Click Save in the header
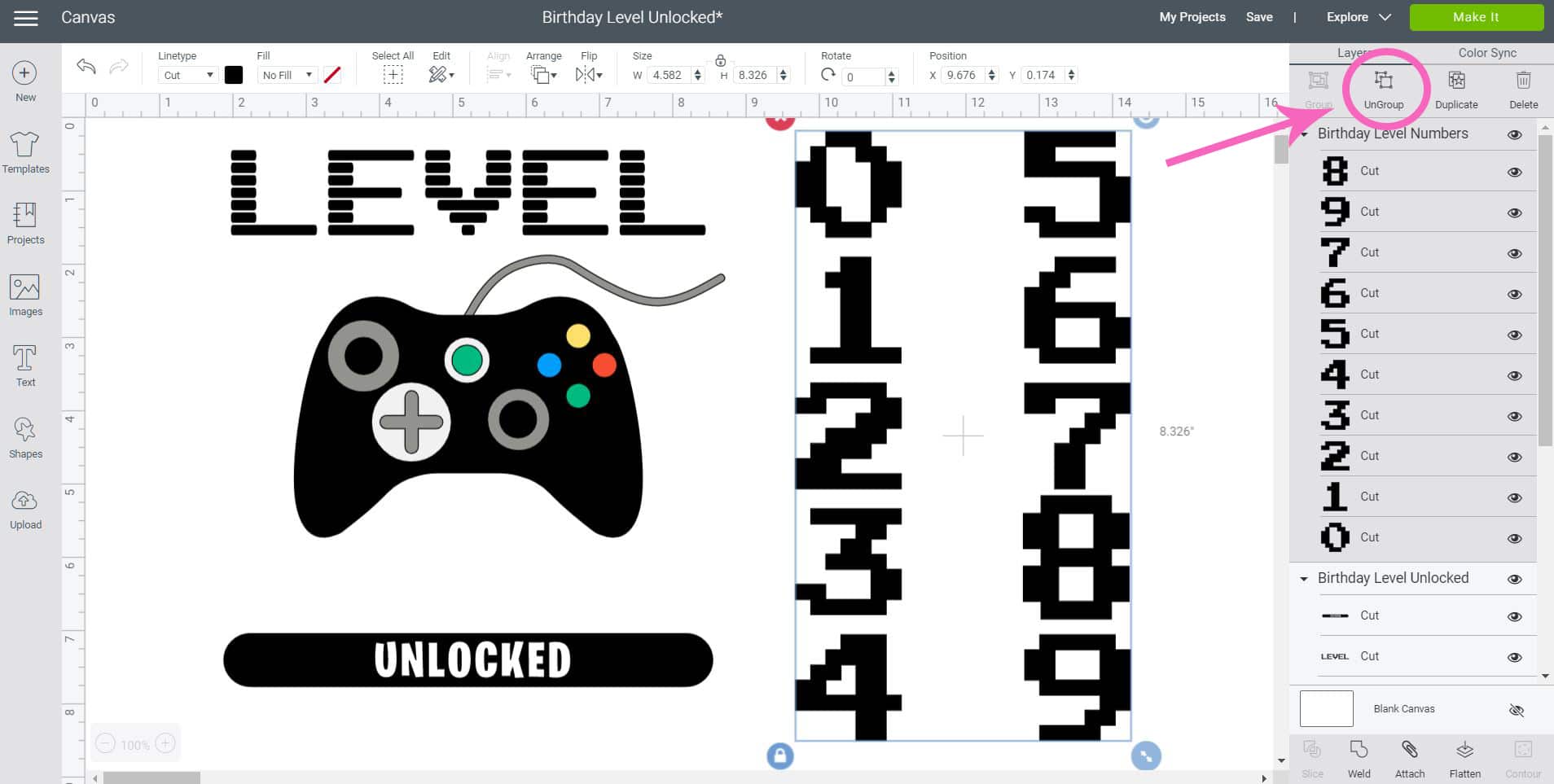1554x784 pixels. click(1259, 16)
